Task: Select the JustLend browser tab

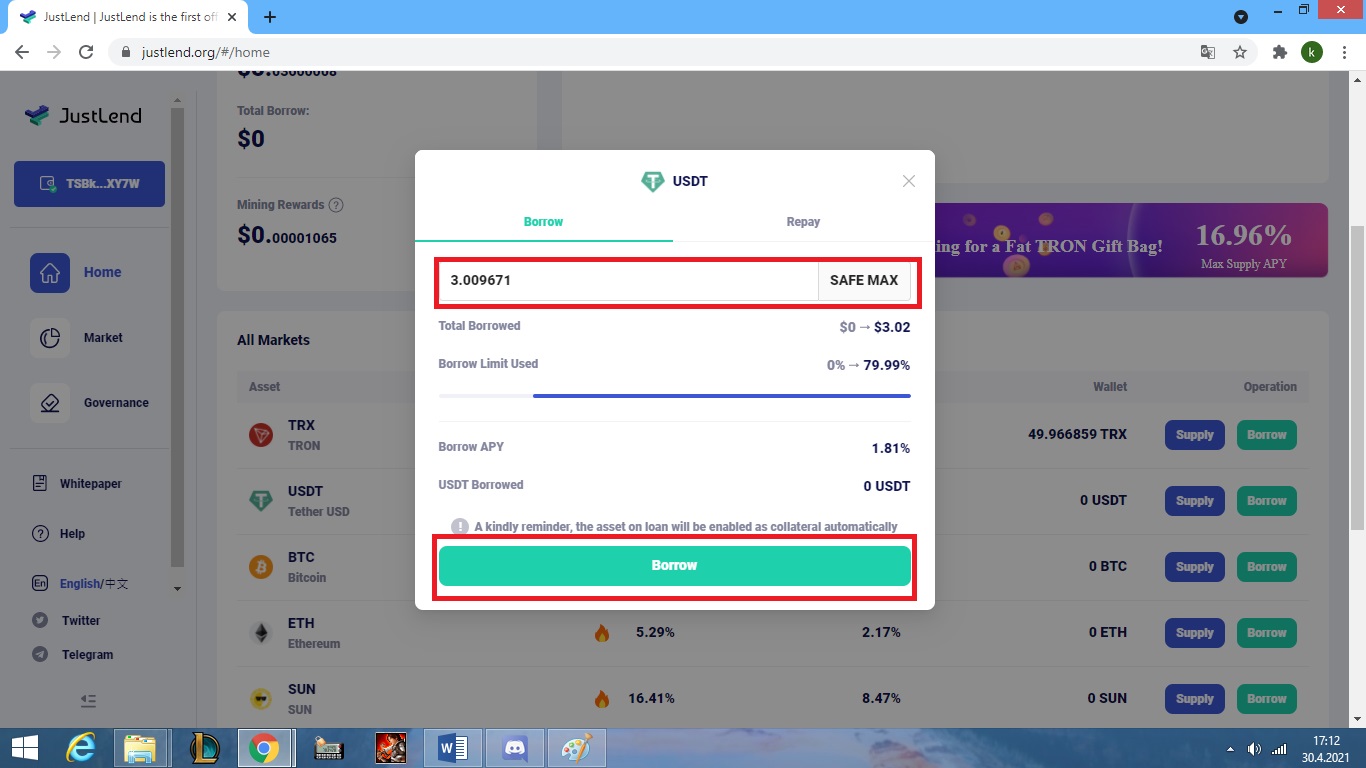Action: click(x=126, y=17)
